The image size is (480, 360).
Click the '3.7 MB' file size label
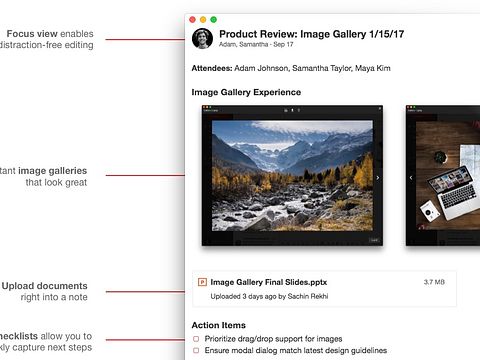pyautogui.click(x=434, y=282)
